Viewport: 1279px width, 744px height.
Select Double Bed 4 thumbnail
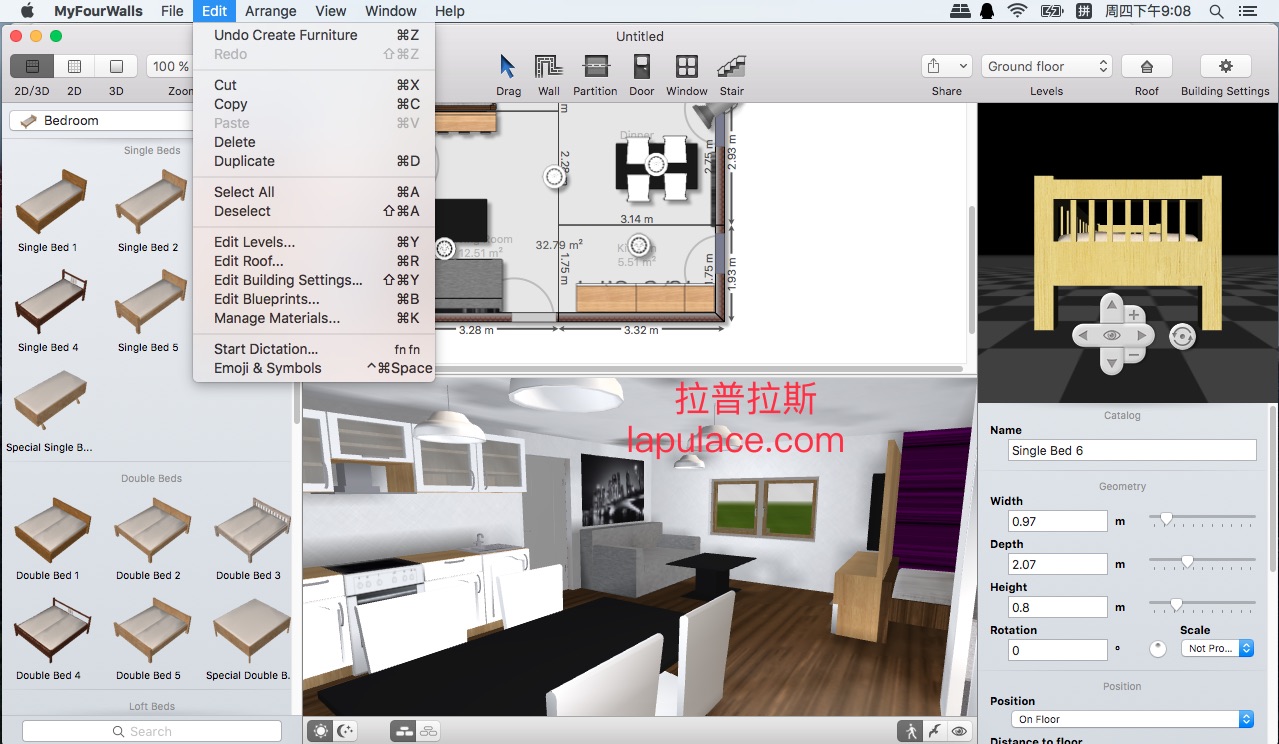(x=50, y=630)
